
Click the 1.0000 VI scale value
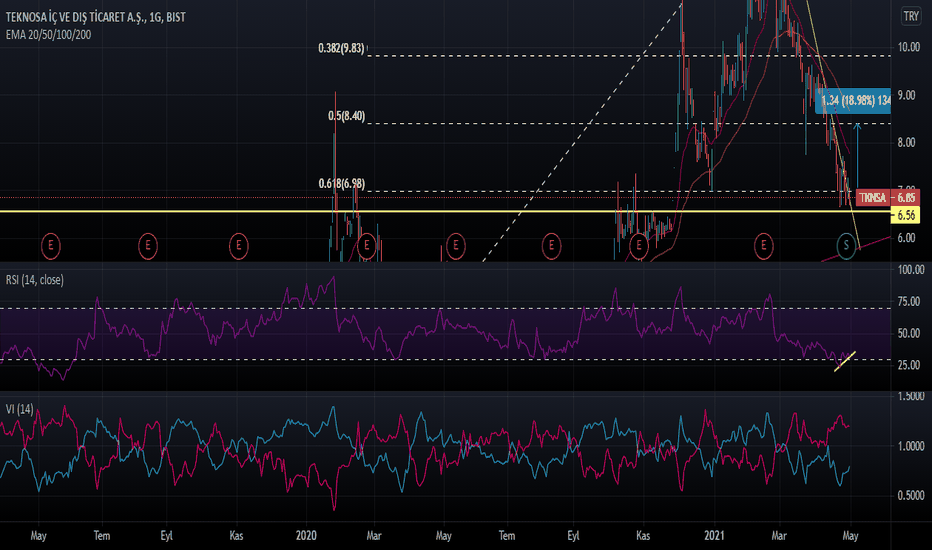pyautogui.click(x=911, y=446)
